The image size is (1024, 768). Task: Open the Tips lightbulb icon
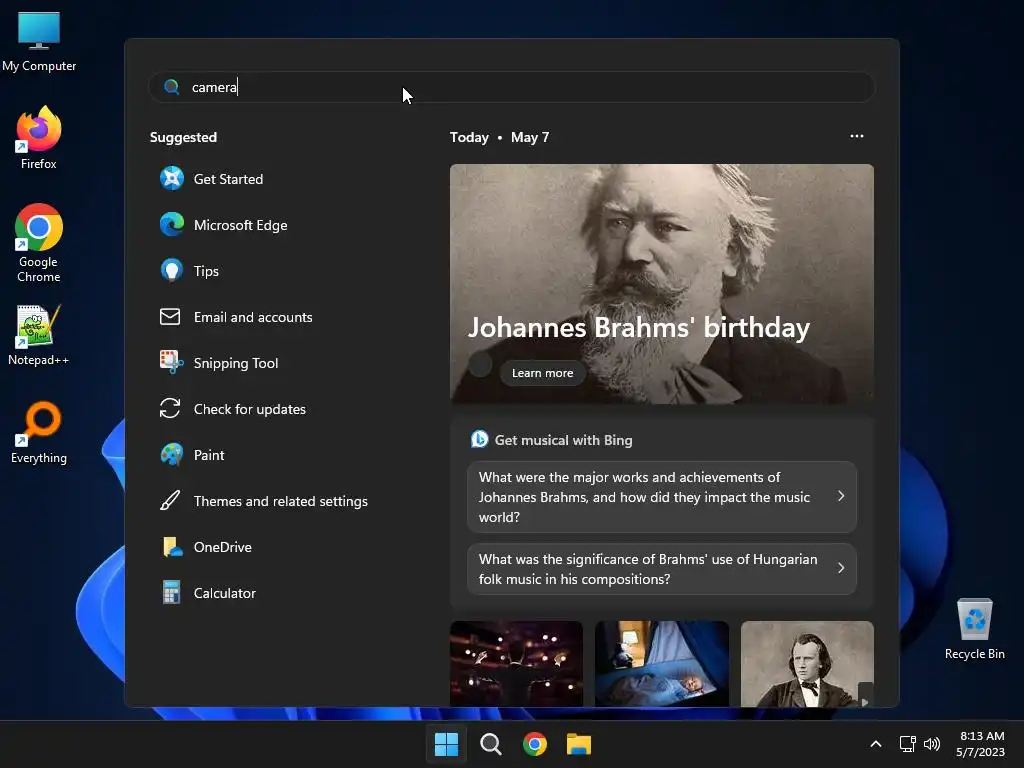tap(172, 270)
